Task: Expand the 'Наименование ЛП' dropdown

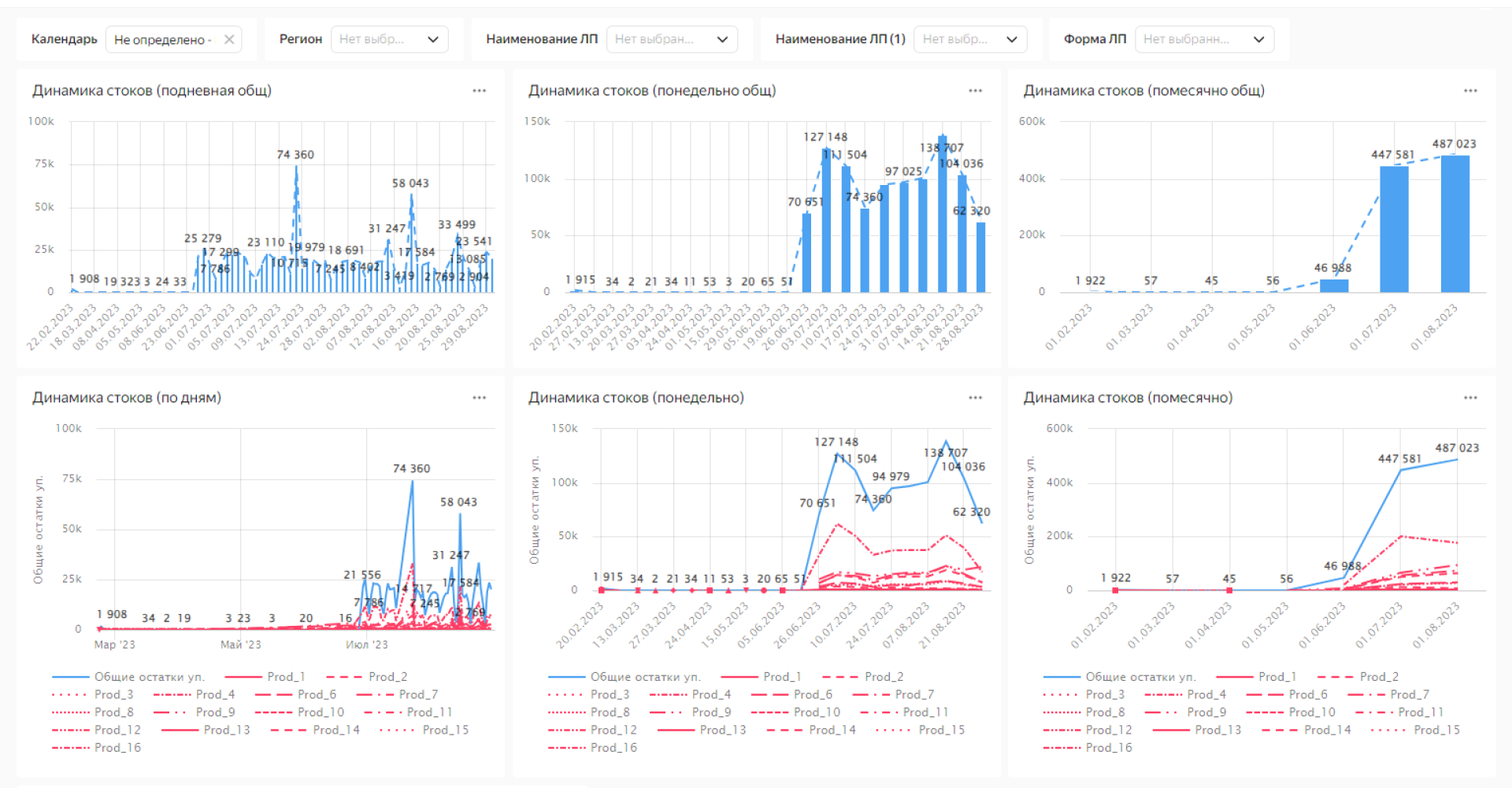Action: click(x=672, y=39)
